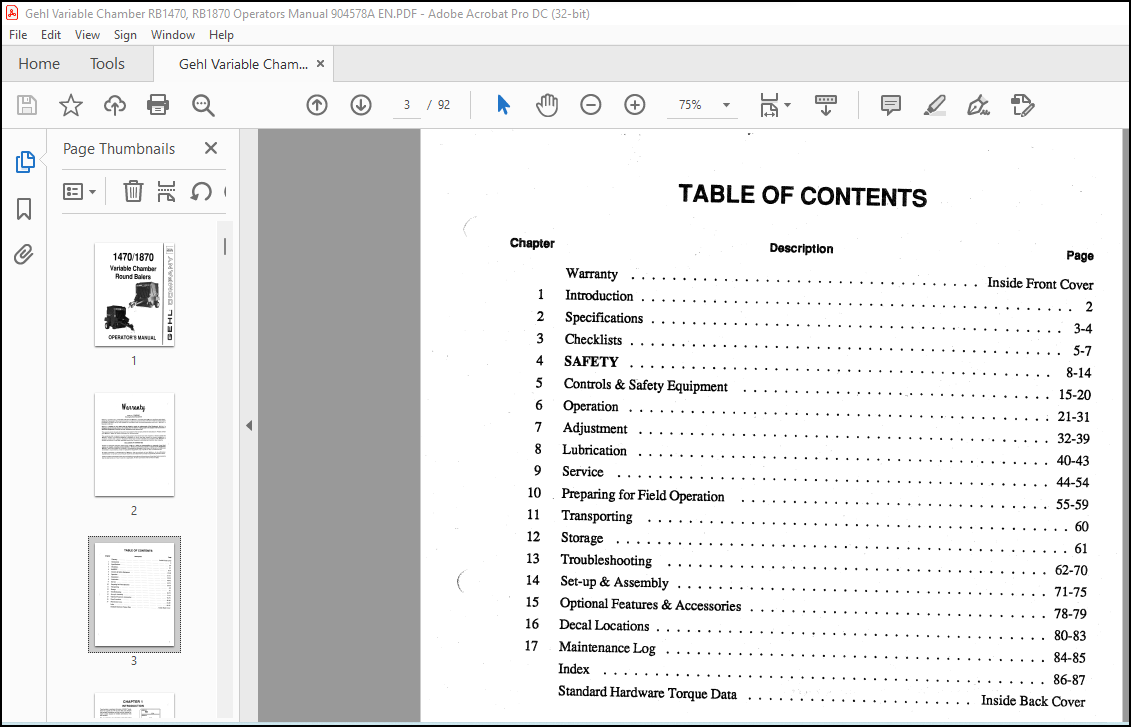Open the Find text magnifier
Screen dimensions: 1131x727
click(x=203, y=105)
